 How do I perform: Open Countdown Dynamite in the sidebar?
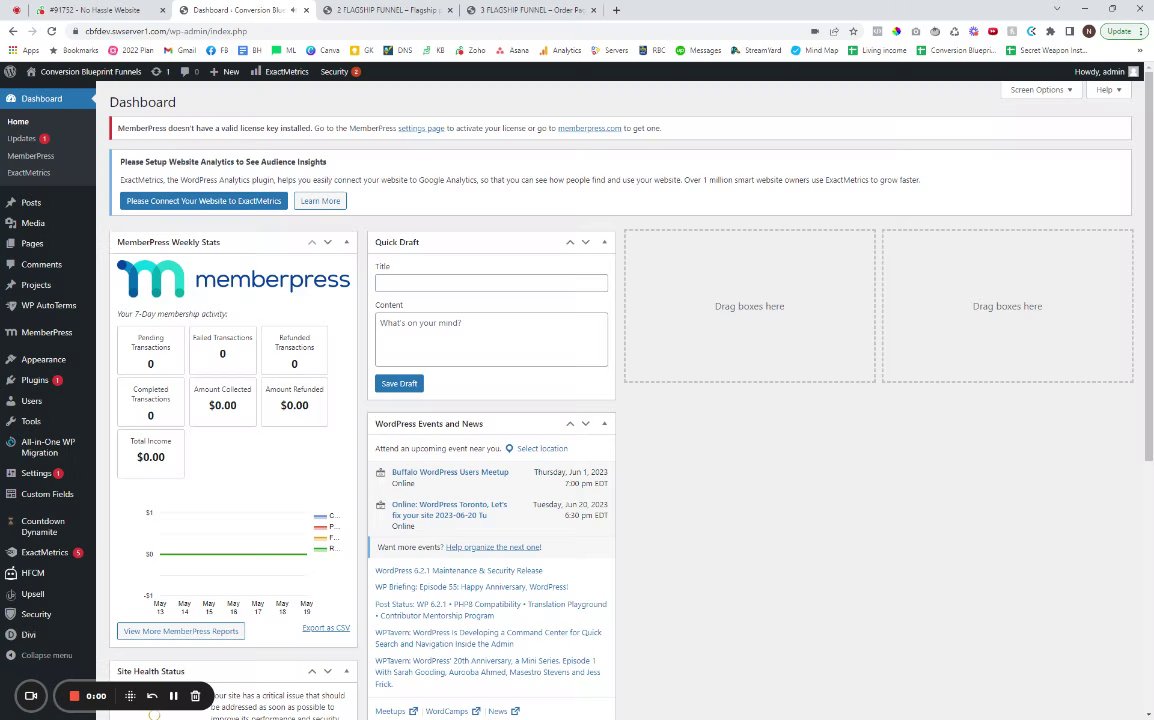(43, 526)
